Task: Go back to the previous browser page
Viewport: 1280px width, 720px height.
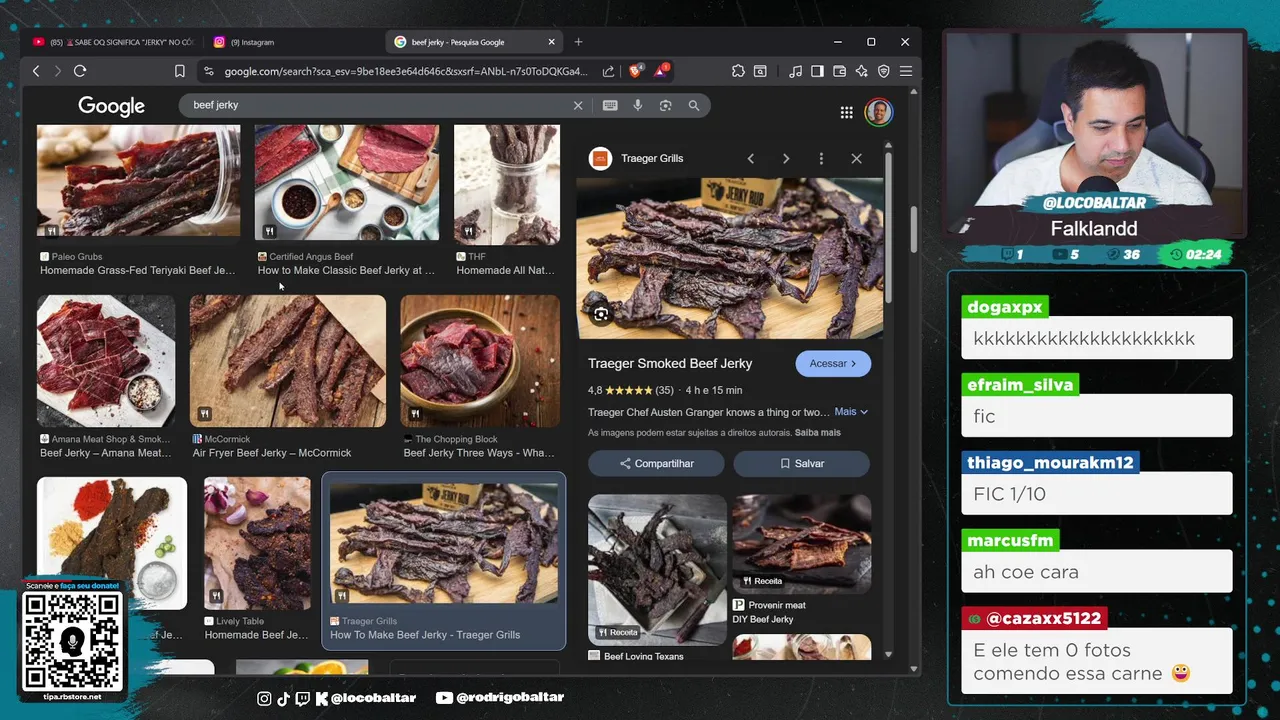Action: coord(36,71)
